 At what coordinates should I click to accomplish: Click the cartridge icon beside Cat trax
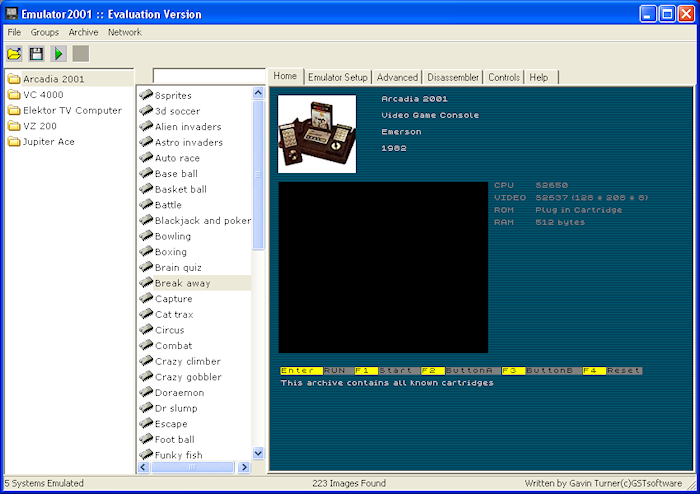tap(146, 314)
